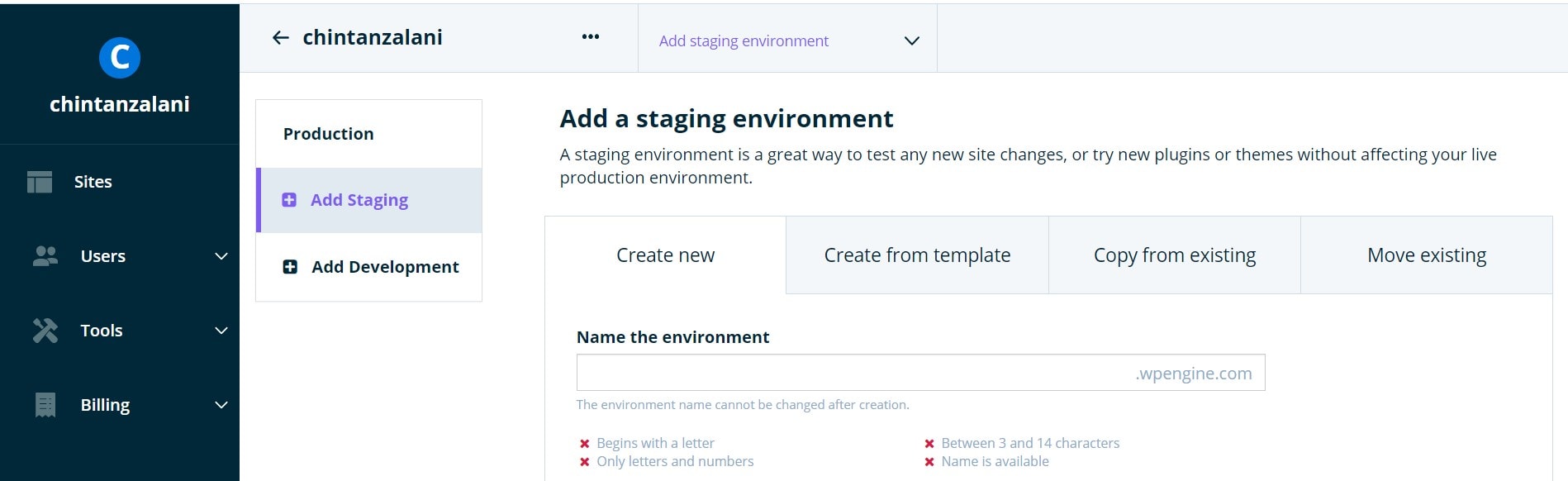
Task: Select the Move existing tab
Action: [1426, 255]
